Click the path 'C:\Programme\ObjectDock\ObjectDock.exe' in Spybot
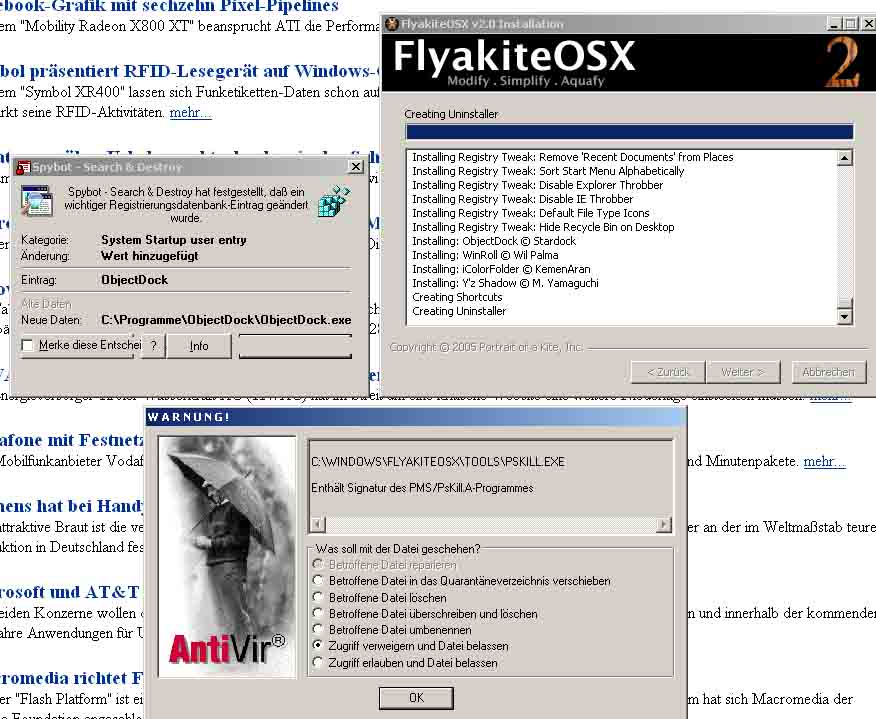The height and width of the screenshot is (719, 876). [226, 320]
